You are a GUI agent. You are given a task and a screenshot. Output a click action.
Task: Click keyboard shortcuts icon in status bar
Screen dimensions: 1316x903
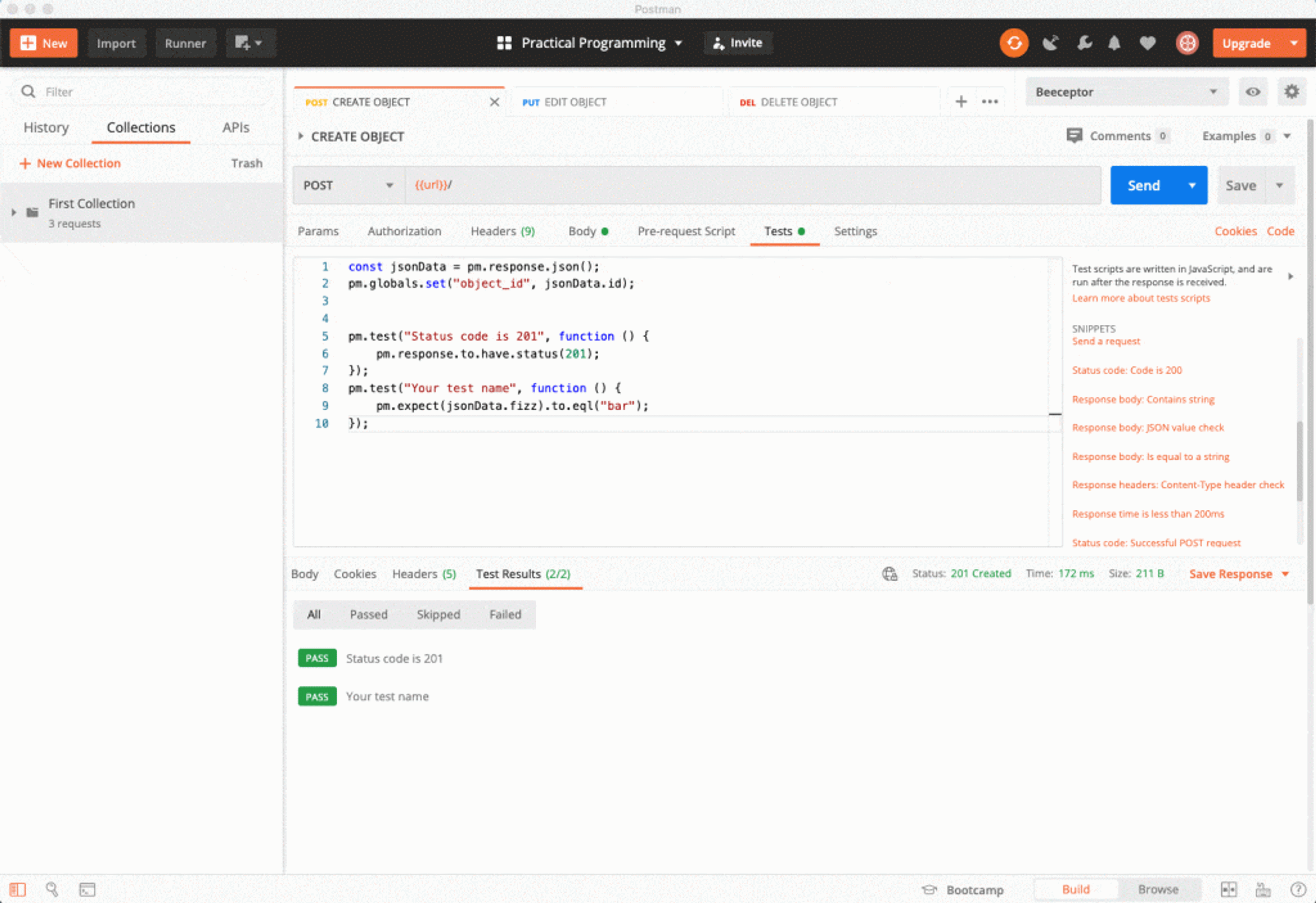click(1263, 889)
